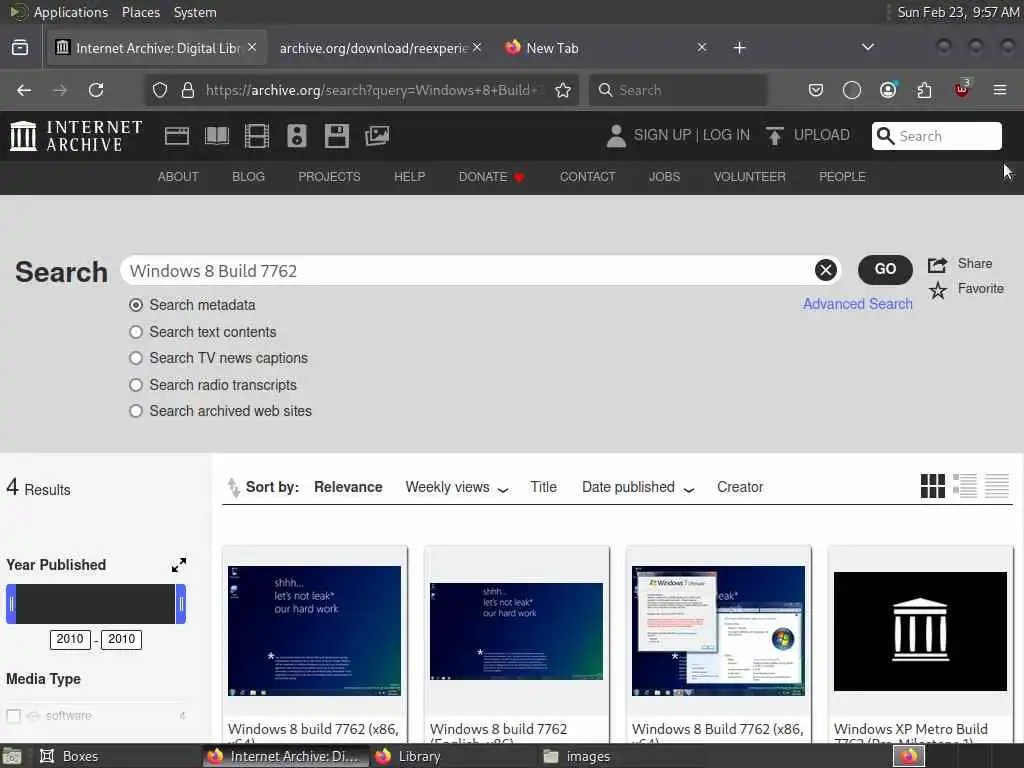The image size is (1024, 768).
Task: Open the Audio speaker icon
Action: click(x=296, y=136)
